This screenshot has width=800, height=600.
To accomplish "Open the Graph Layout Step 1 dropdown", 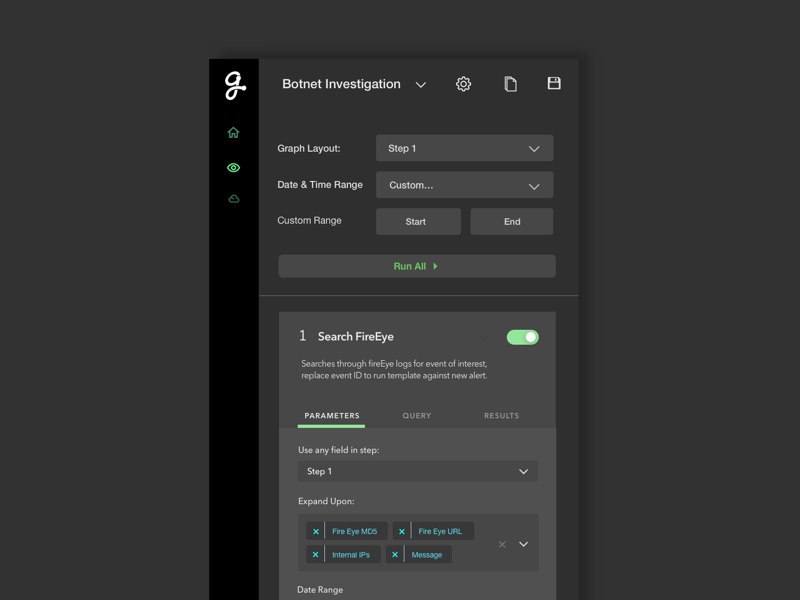I will 464,148.
